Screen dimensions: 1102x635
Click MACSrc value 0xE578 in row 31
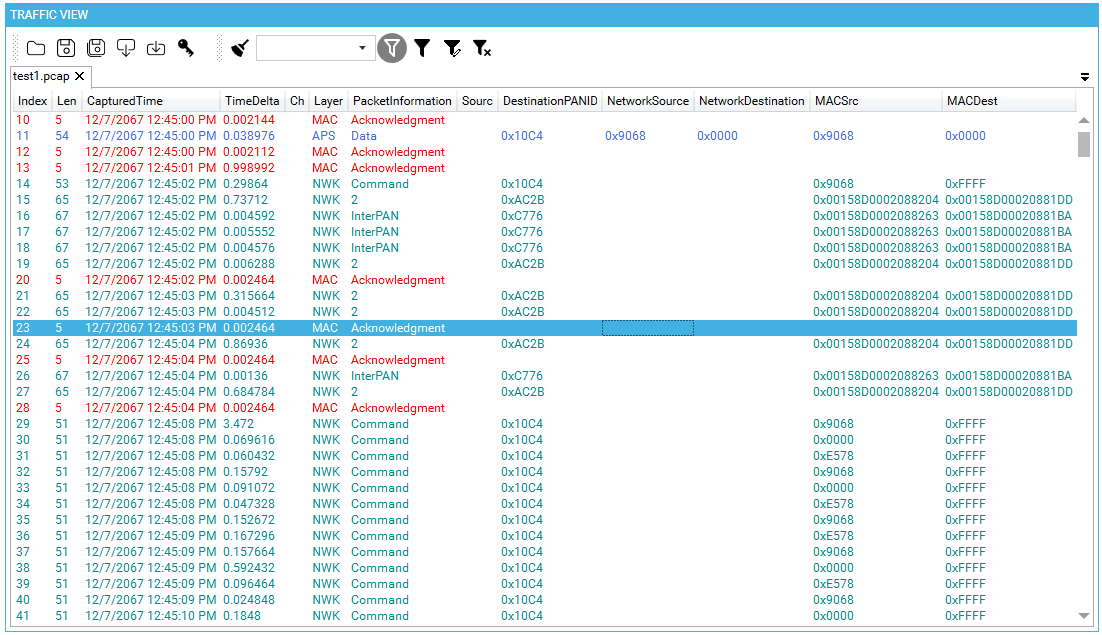click(834, 456)
